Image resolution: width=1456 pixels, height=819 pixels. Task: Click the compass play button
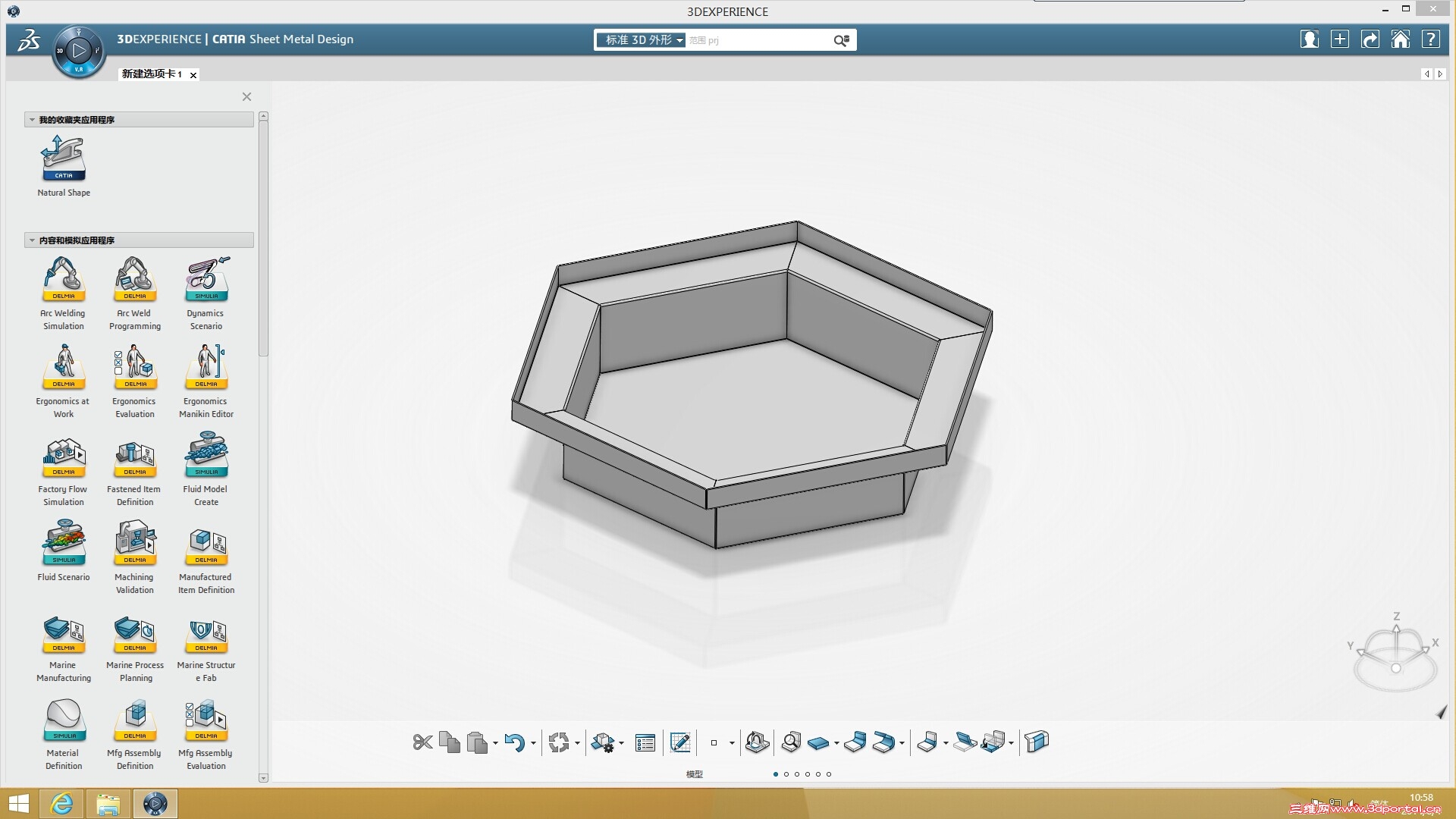[79, 51]
